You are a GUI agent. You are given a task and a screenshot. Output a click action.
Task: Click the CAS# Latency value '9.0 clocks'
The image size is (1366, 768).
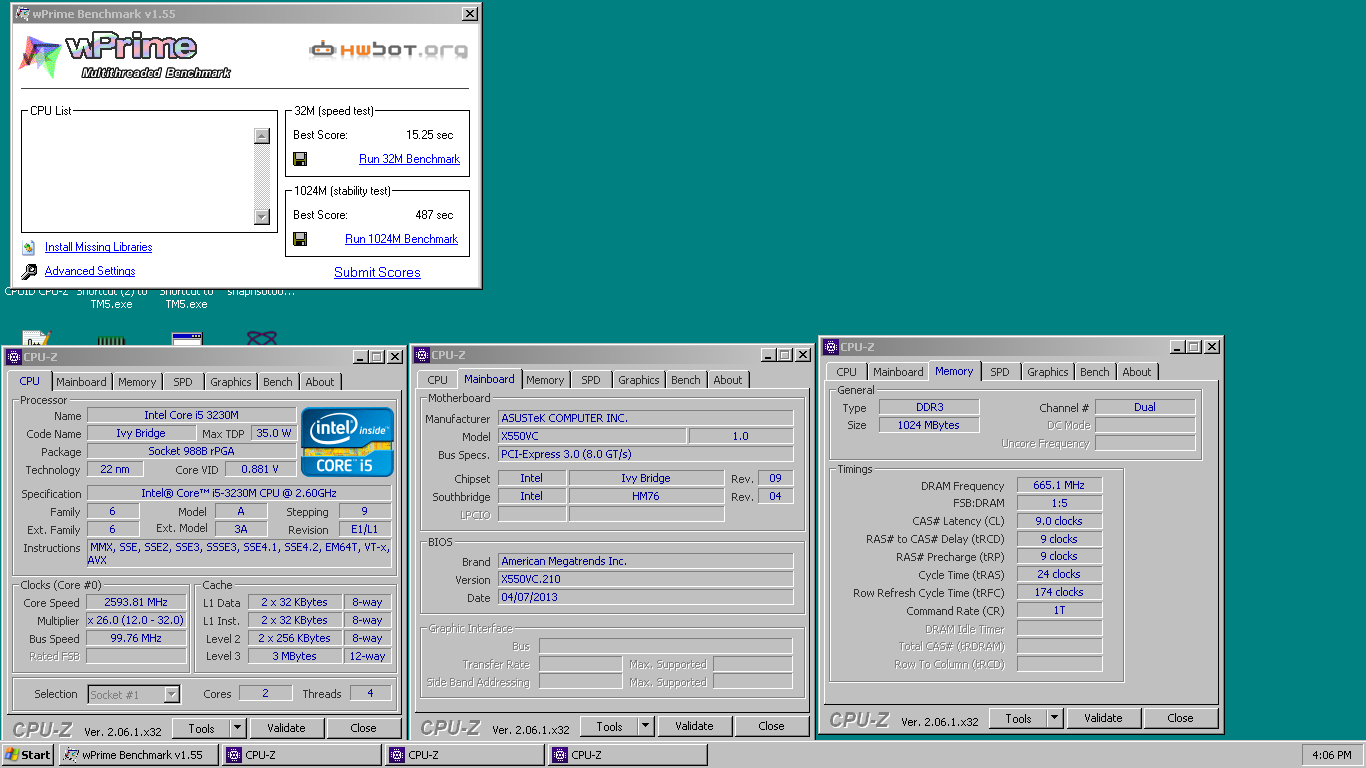click(1059, 521)
